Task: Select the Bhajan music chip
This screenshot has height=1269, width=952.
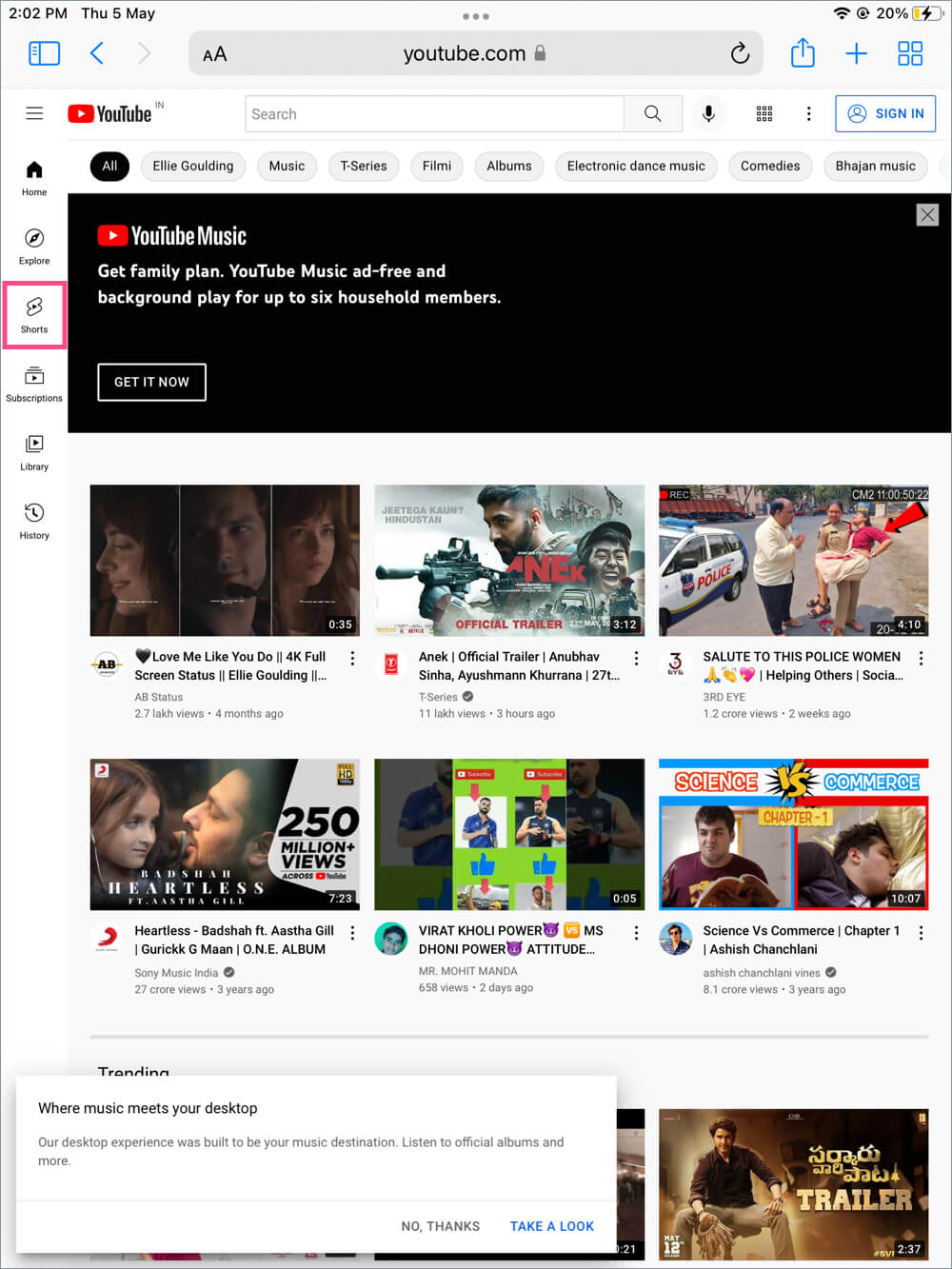Action: 875,166
